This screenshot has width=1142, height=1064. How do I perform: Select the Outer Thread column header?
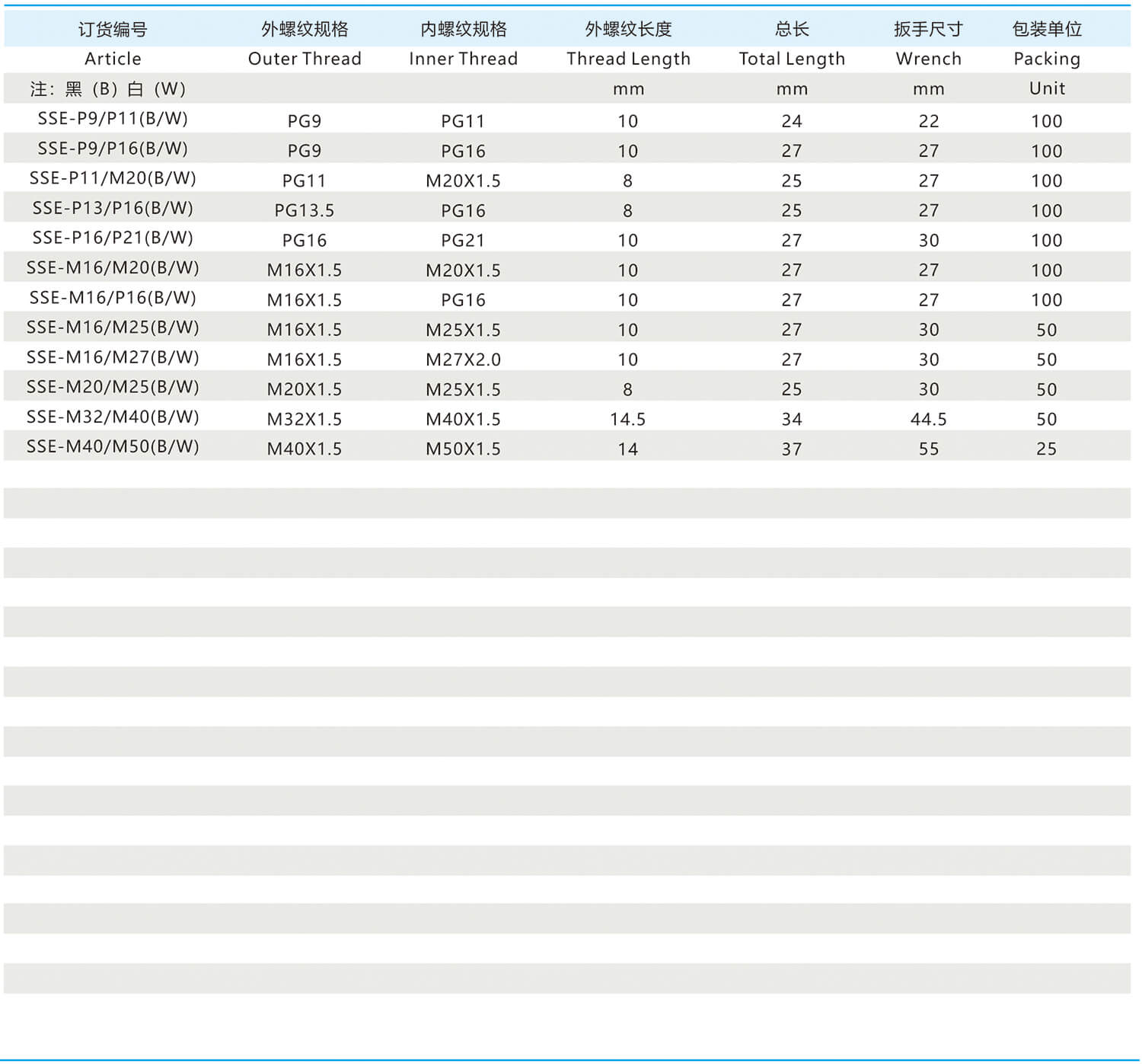305,59
